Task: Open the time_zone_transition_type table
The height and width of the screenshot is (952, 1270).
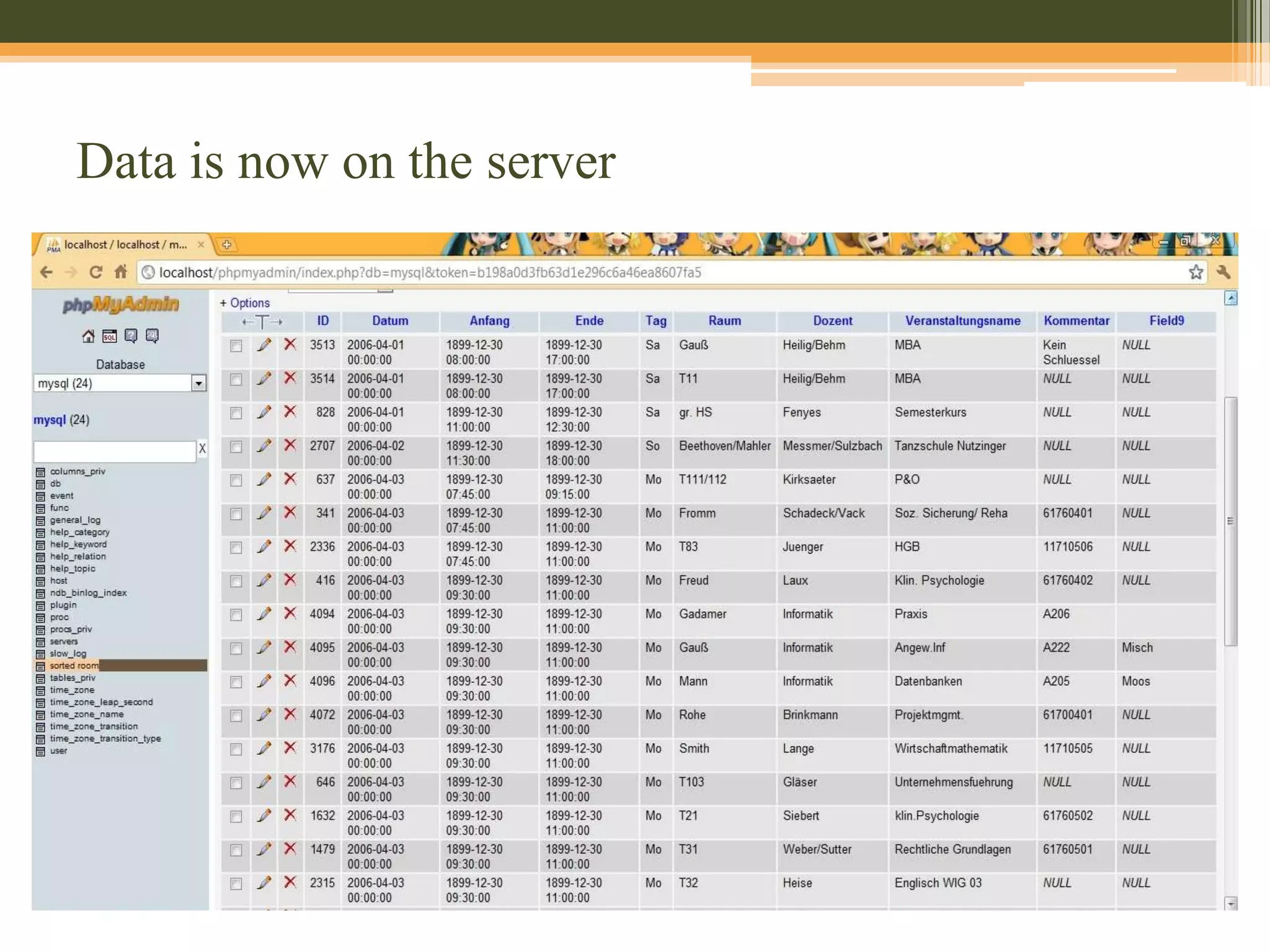Action: tap(105, 739)
